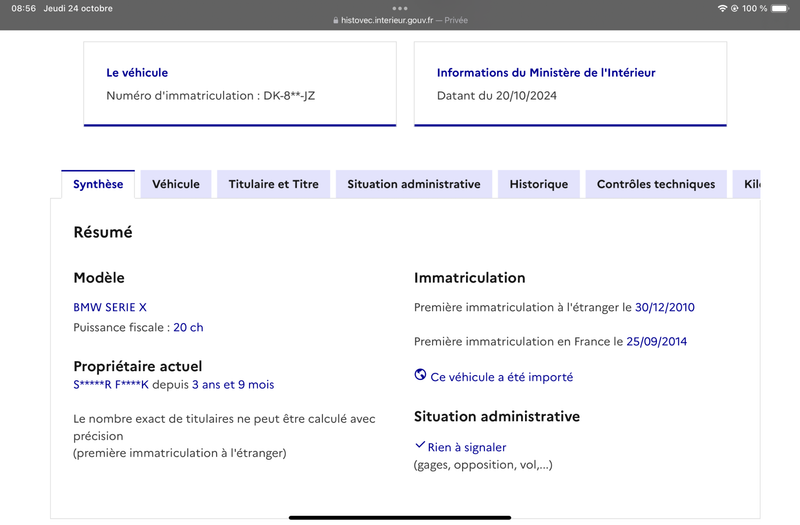Click the date 30/12/2010
The width and height of the screenshot is (800, 525).
[665, 307]
